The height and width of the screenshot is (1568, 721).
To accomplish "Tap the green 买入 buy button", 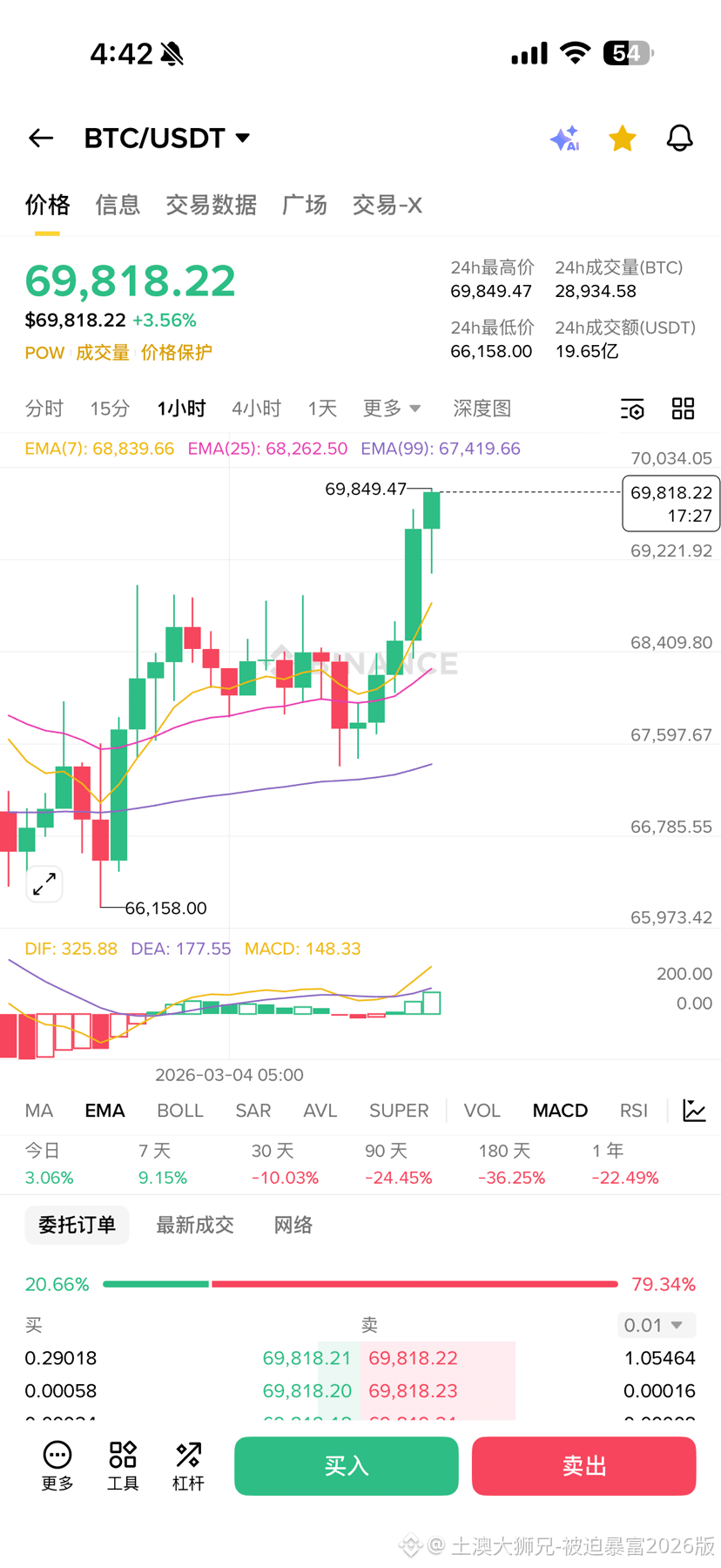I will [x=347, y=1466].
